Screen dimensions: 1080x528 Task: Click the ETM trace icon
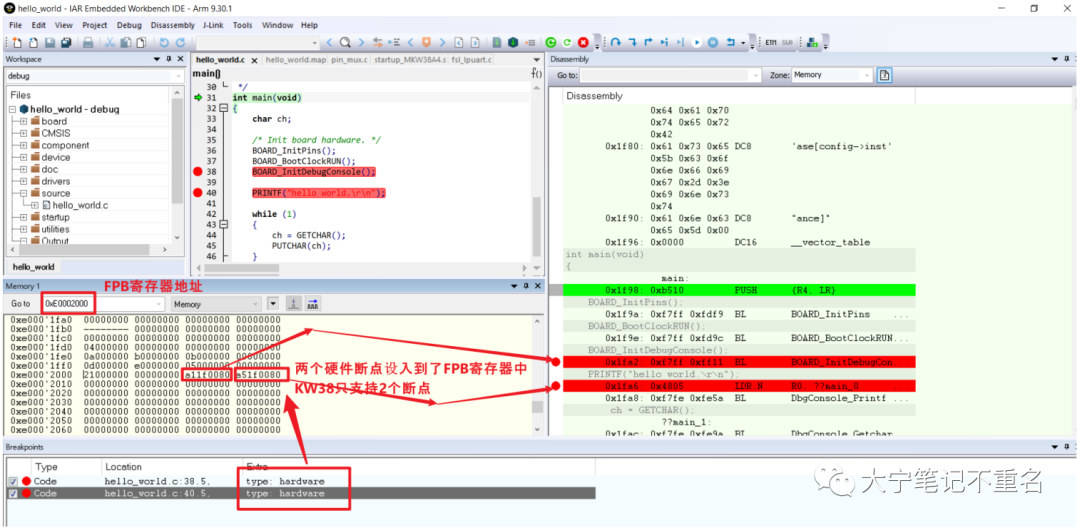coord(770,43)
